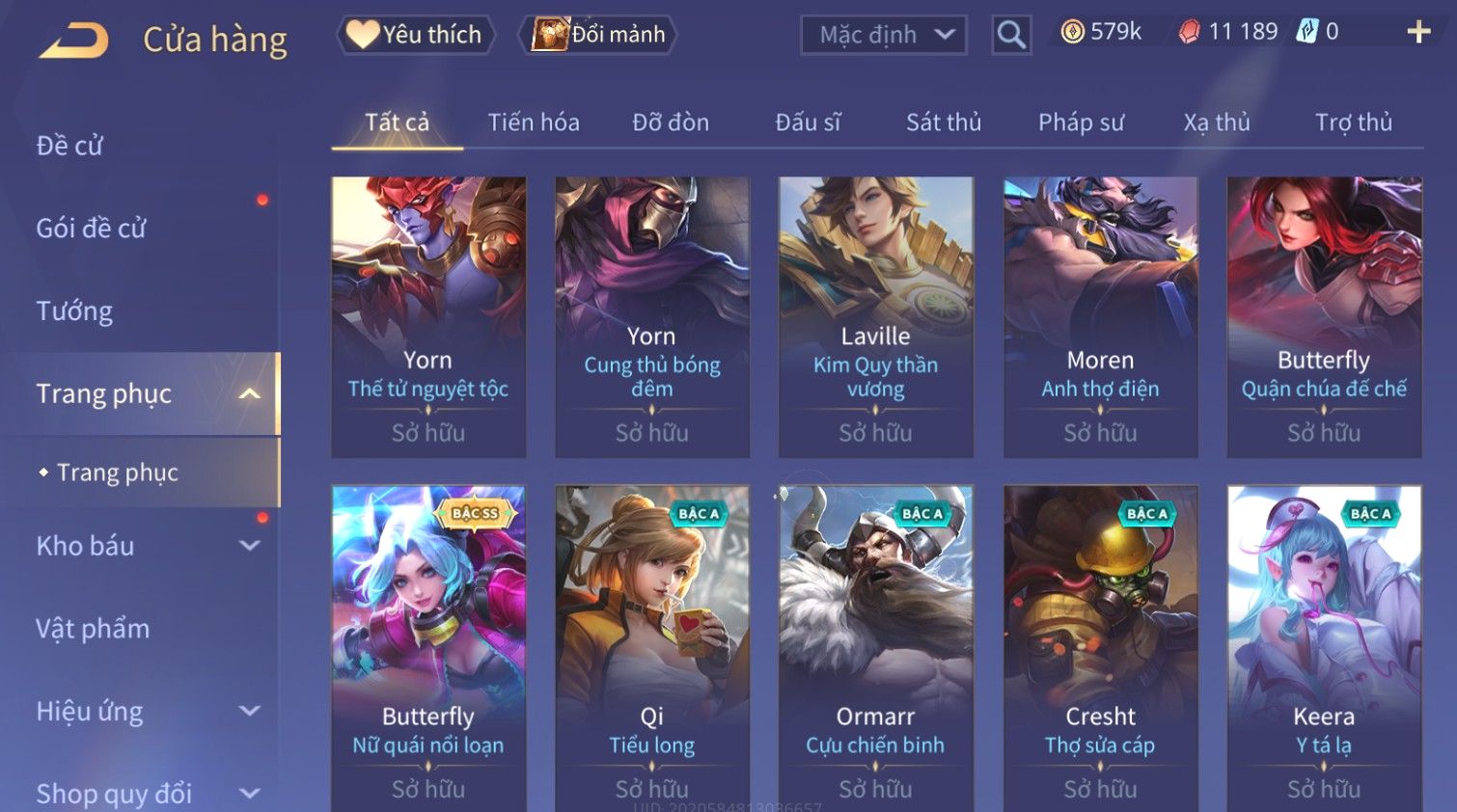Screen dimensions: 1457x812
Task: Open the Tướng sidebar menu
Action: coord(74,311)
